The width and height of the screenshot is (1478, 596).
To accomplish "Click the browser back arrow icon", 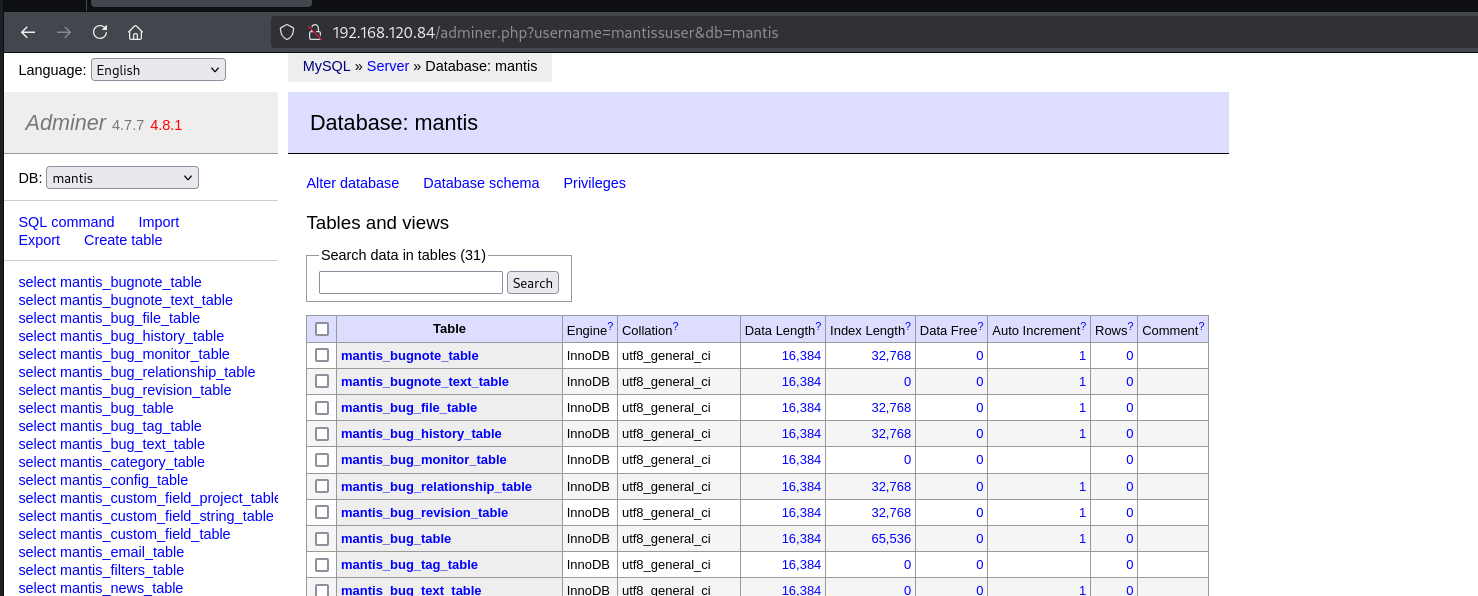I will 28,32.
